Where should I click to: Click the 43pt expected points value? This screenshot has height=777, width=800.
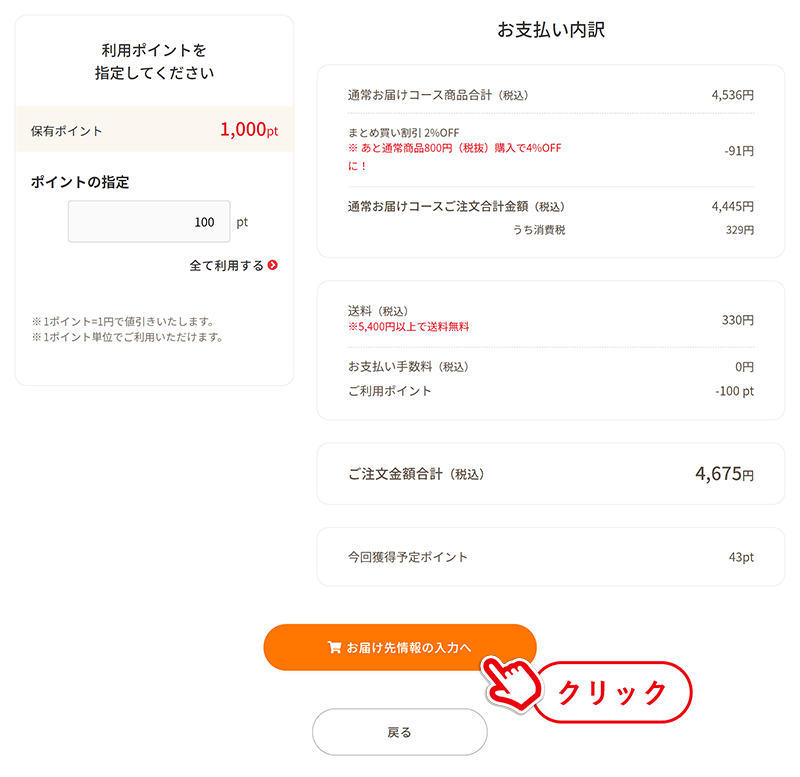pos(741,557)
